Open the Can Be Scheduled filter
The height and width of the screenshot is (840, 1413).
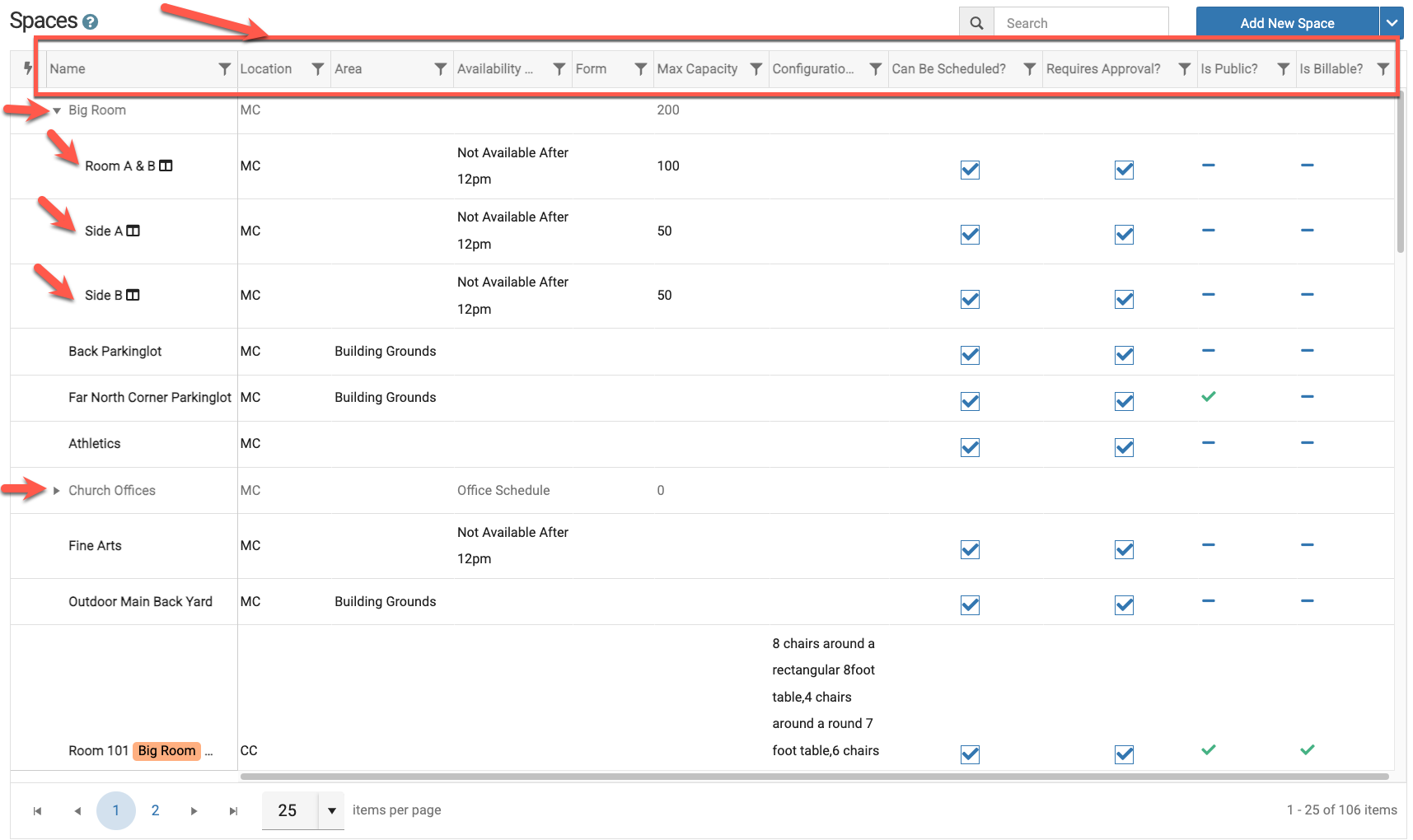coord(1029,69)
